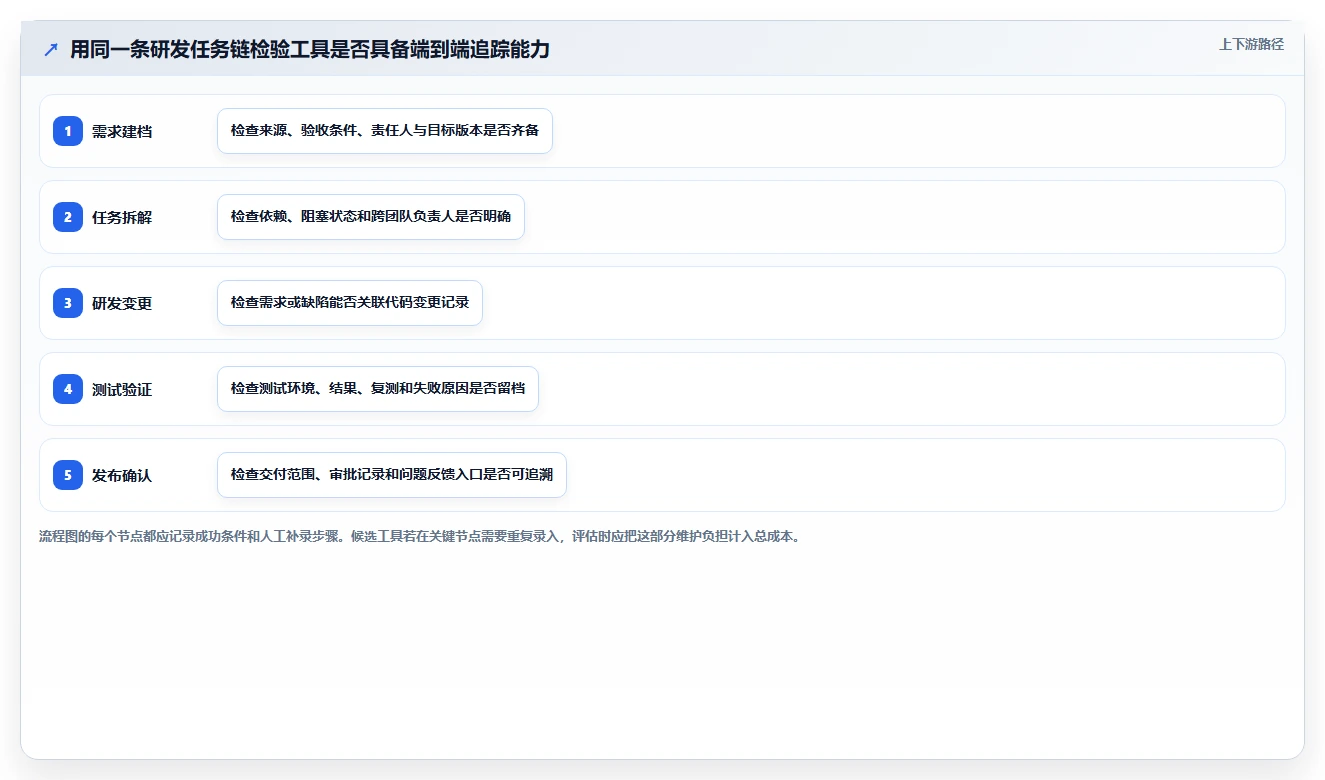
Task: Click the page title 用同一条研发任务链检验工具
Action: tap(310, 50)
